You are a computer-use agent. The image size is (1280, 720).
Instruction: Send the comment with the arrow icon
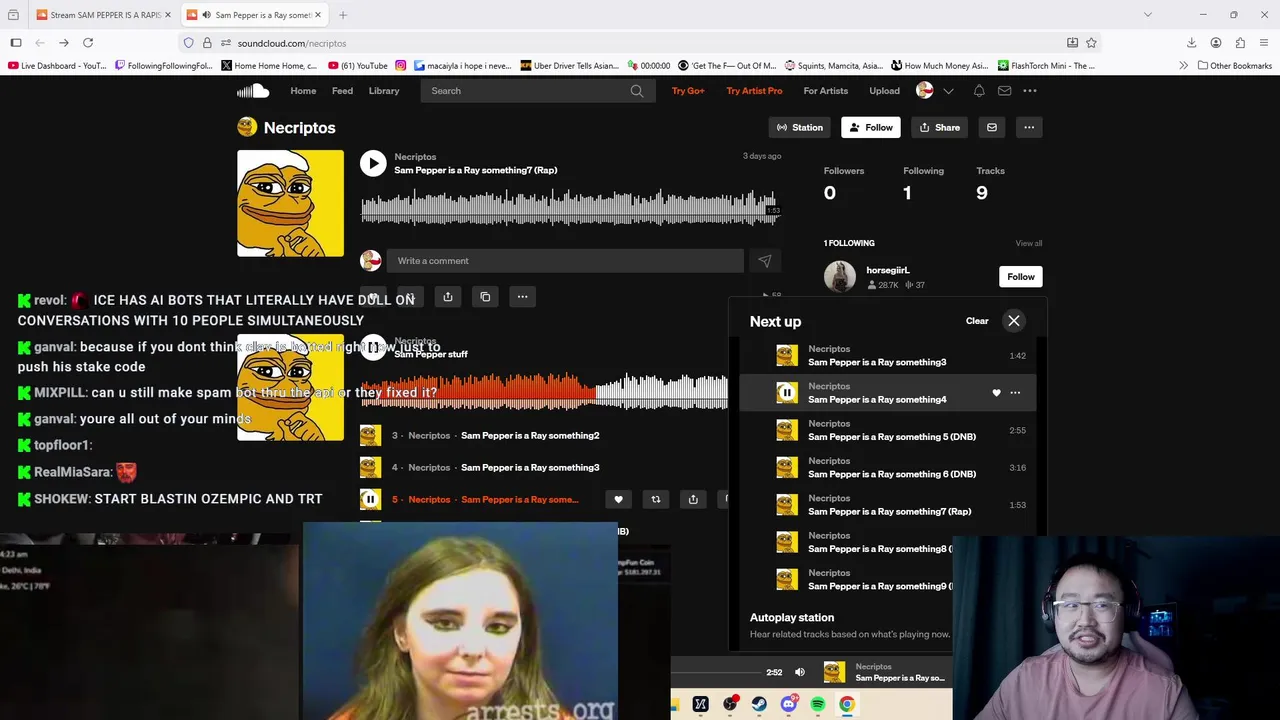pos(764,261)
